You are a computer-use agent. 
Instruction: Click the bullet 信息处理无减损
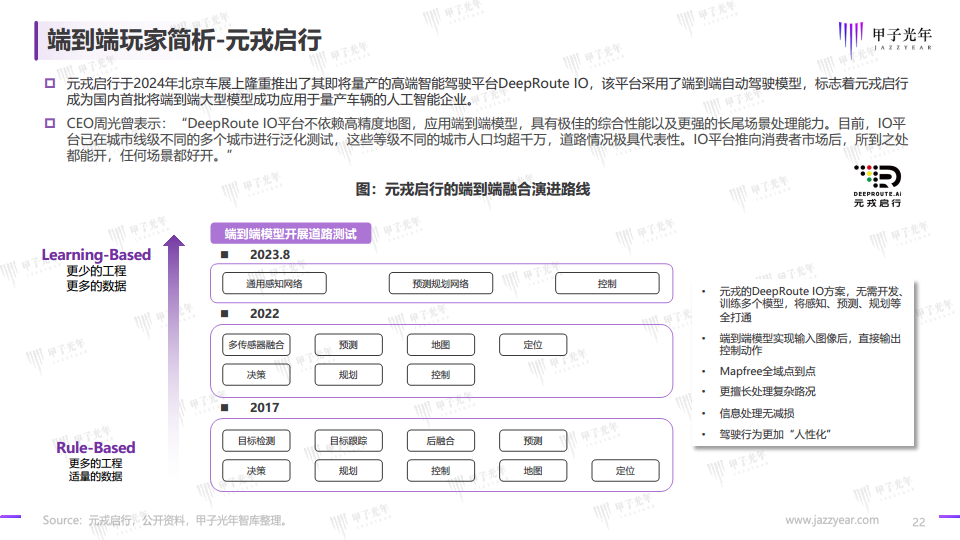(757, 413)
